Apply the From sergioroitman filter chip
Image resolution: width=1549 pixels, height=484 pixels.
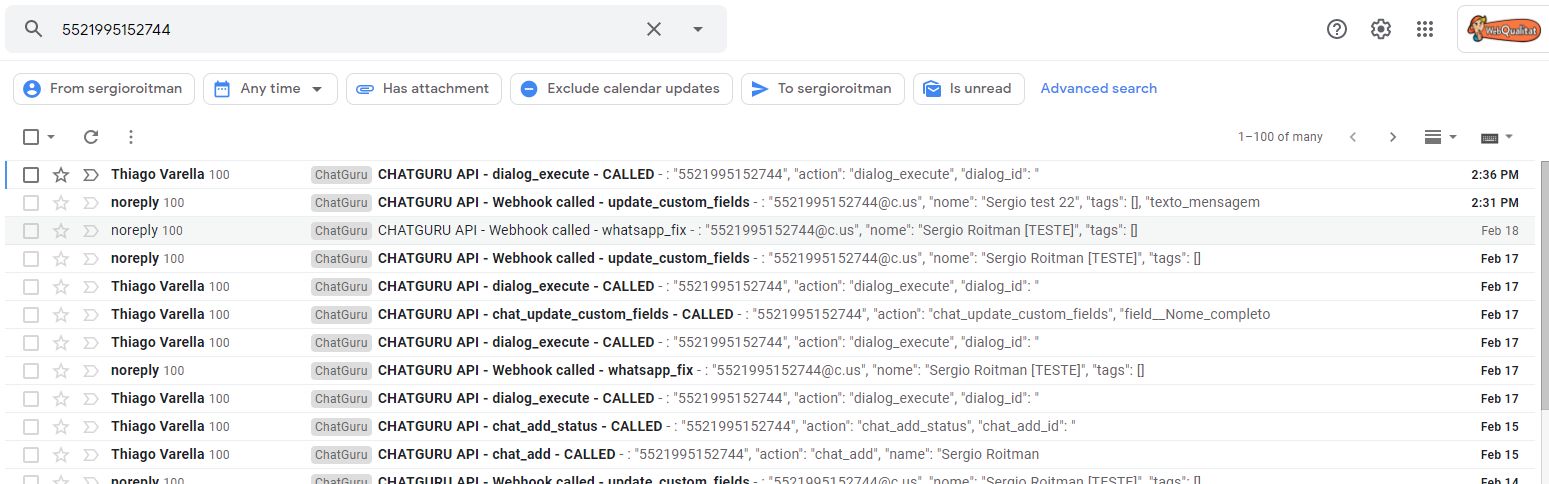point(104,88)
